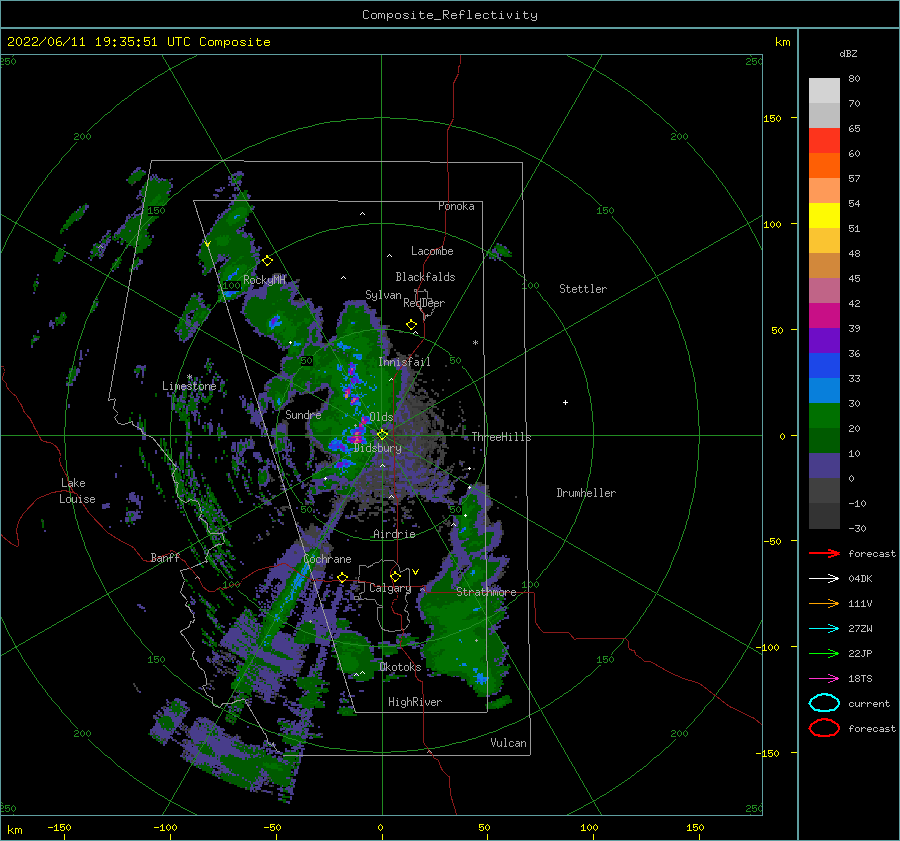Click the Cochrane label
This screenshot has width=900, height=841.
[x=327, y=559]
